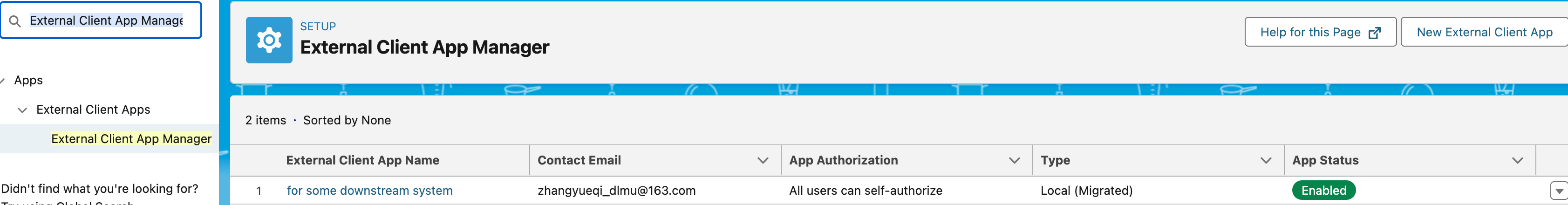Image resolution: width=1568 pixels, height=205 pixels.
Task: Click the Quick Find magnifier search icon
Action: pos(15,21)
